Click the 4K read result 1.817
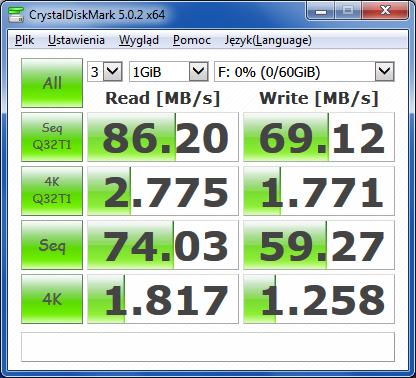Image resolution: width=416 pixels, height=378 pixels. point(163,299)
